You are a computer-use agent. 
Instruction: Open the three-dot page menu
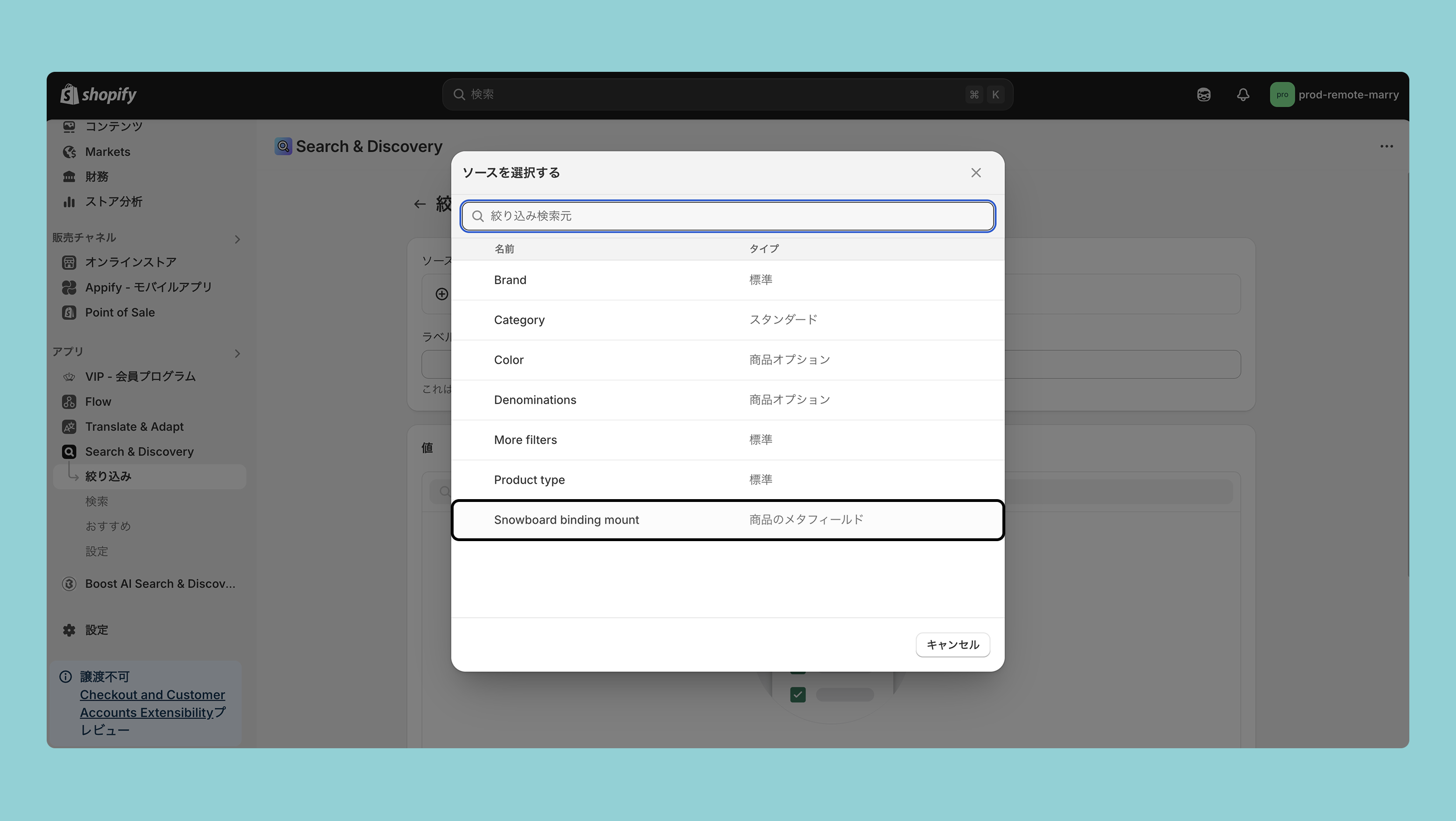click(x=1386, y=146)
